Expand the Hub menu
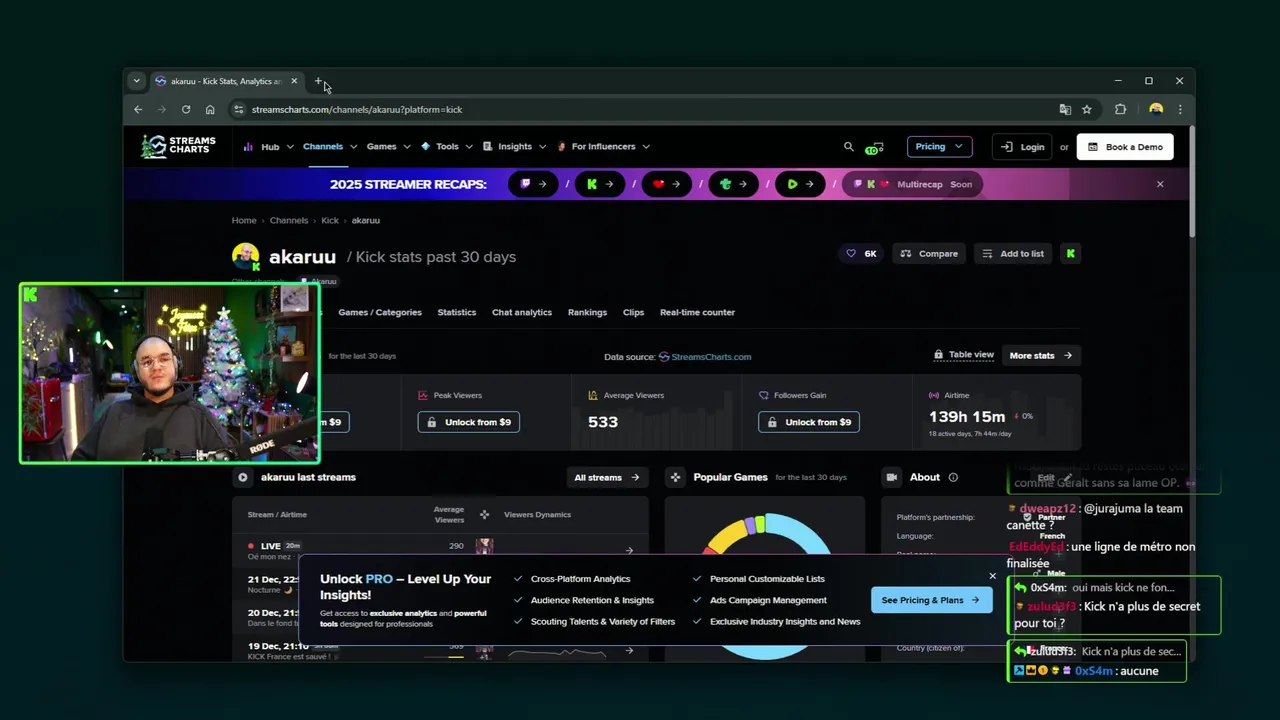Viewport: 1280px width, 720px height. 268,147
